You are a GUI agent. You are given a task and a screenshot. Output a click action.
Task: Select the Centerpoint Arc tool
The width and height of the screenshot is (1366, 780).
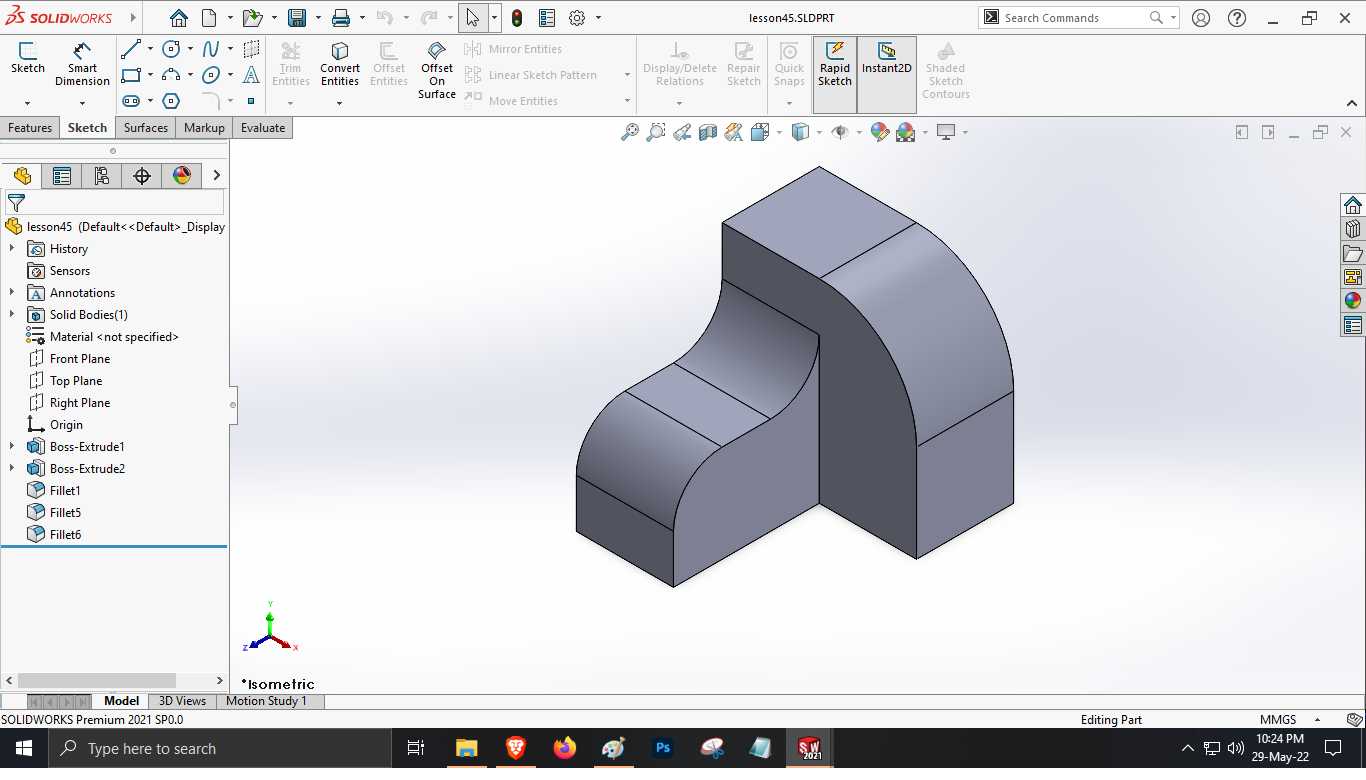click(x=171, y=75)
